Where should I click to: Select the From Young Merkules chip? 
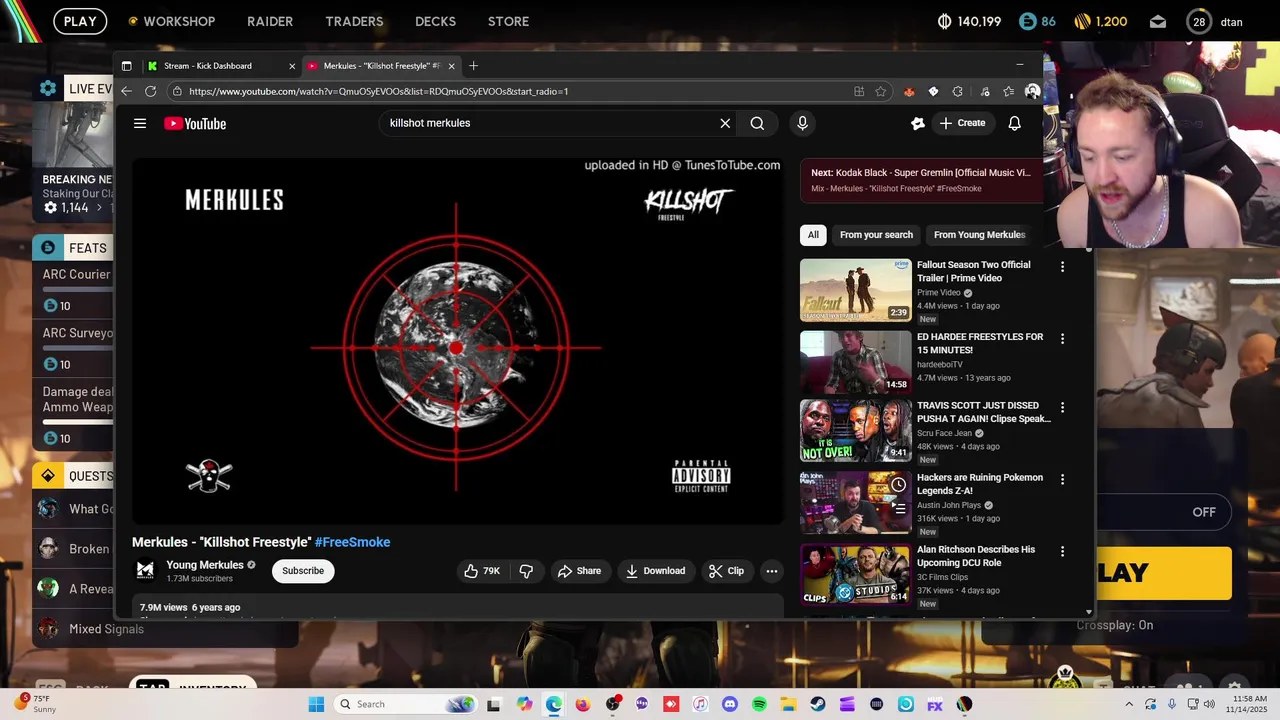tap(979, 235)
